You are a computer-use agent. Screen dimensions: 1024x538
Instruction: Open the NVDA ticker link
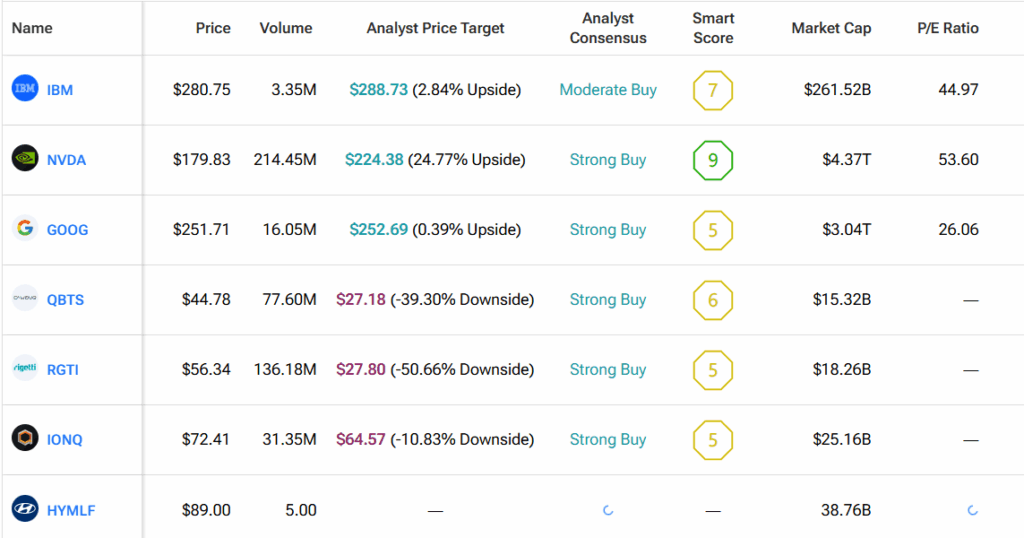pos(66,160)
